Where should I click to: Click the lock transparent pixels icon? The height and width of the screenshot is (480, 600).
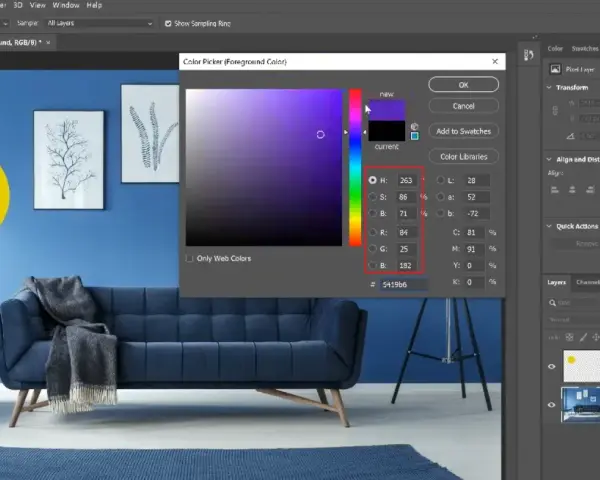(569, 337)
